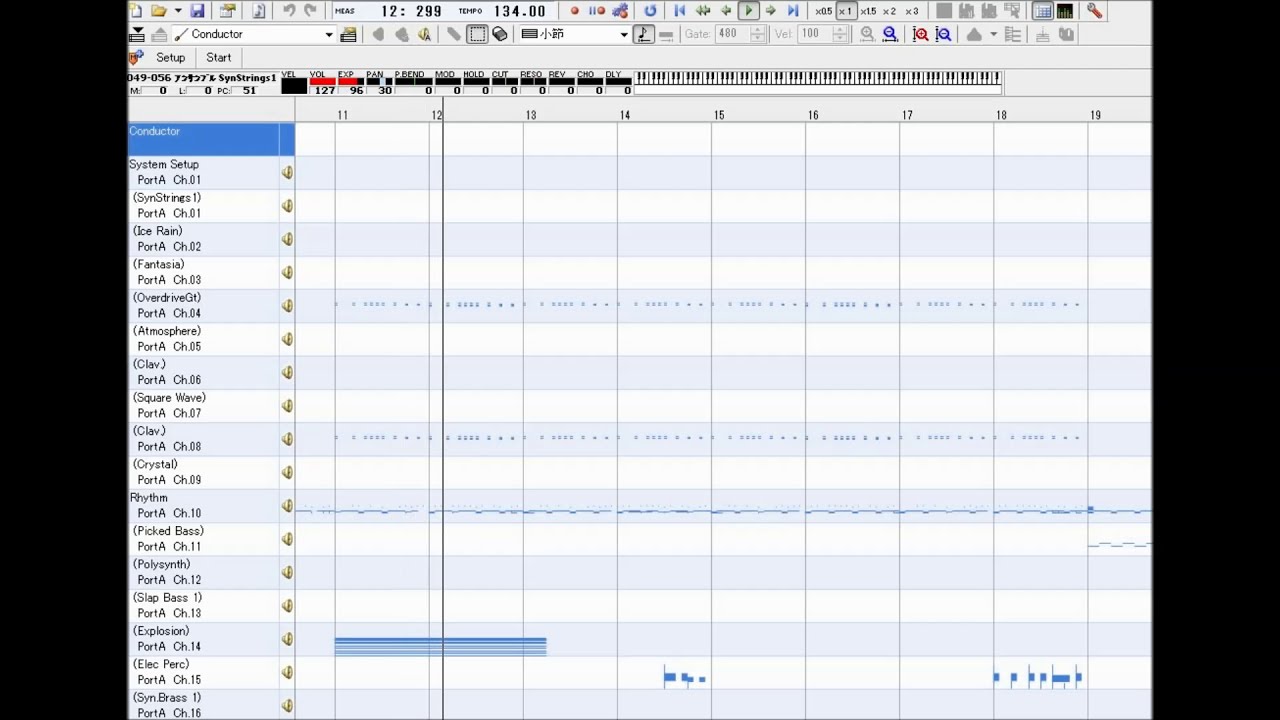
Task: Zoom in horizontally with magnifier plus
Action: [867, 35]
